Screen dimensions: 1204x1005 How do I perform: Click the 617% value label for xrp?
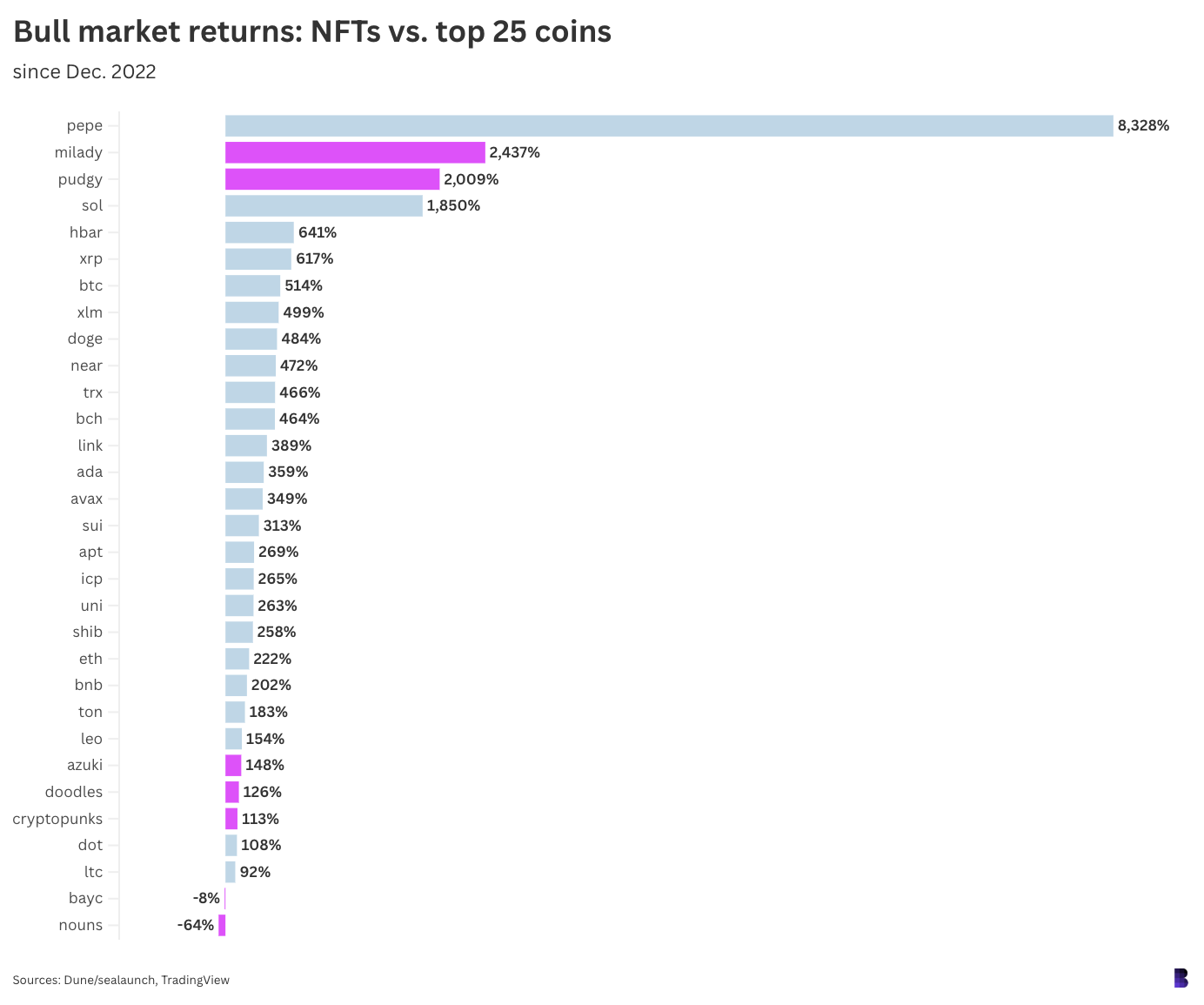click(x=314, y=259)
